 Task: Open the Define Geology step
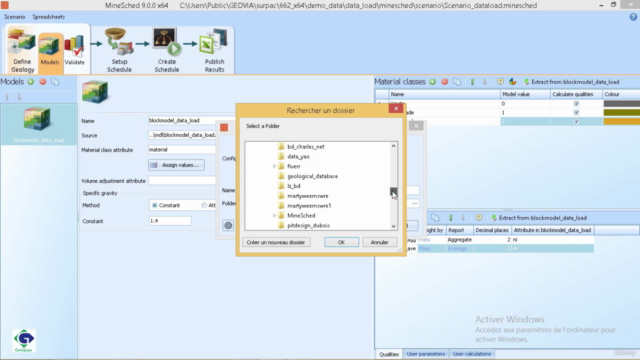pyautogui.click(x=22, y=50)
